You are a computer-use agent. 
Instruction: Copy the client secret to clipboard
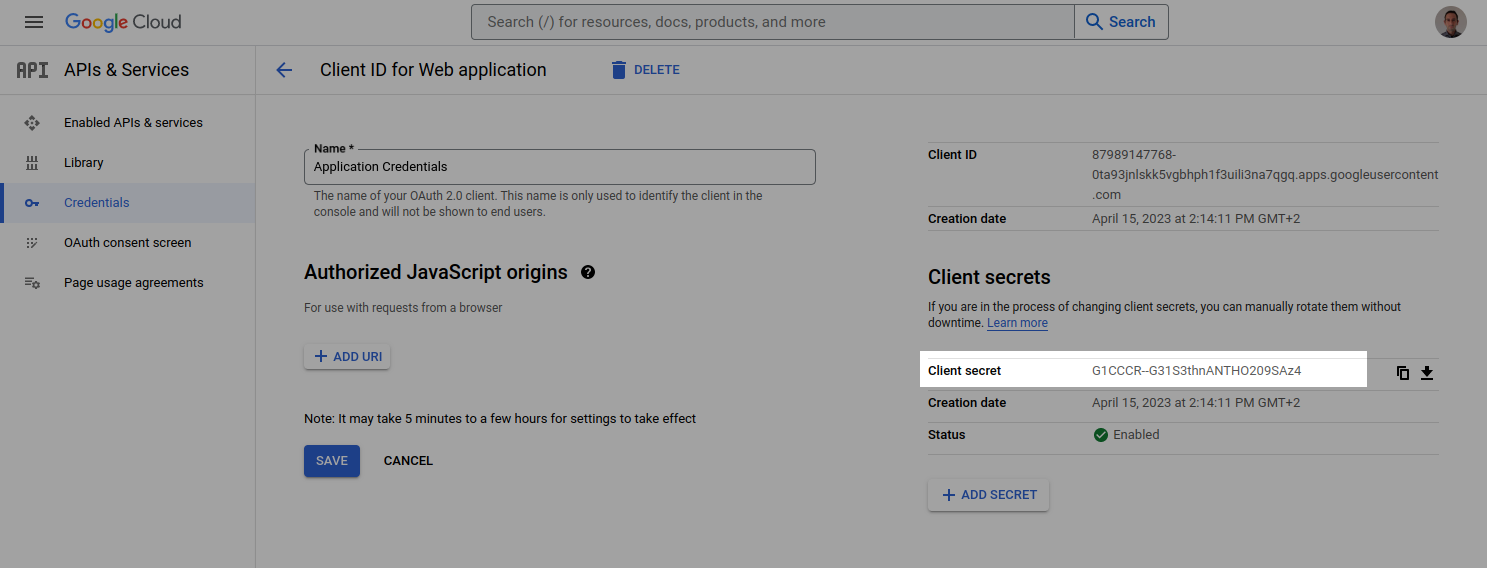point(1403,373)
